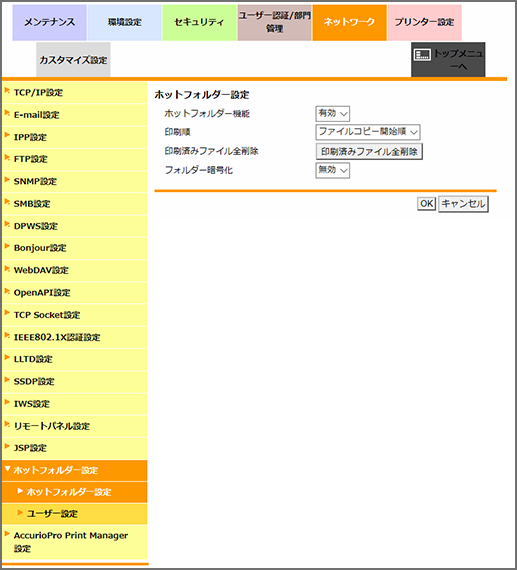The height and width of the screenshot is (570, 517).
Task: Open the プリンター設定 tab
Action: [x=425, y=23]
